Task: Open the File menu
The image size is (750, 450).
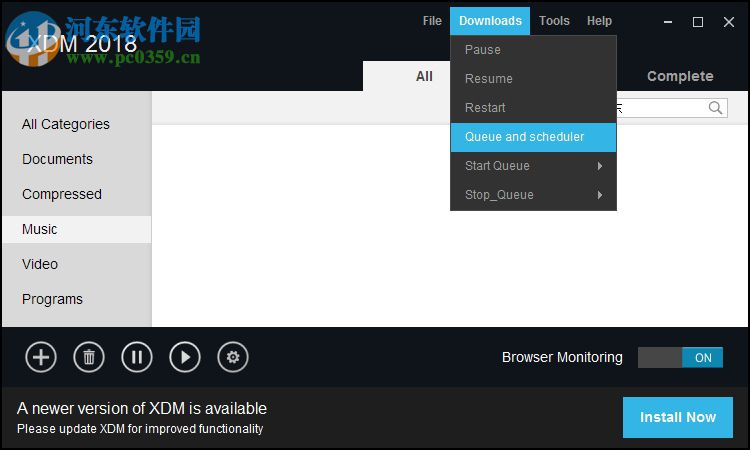Action: (x=432, y=21)
